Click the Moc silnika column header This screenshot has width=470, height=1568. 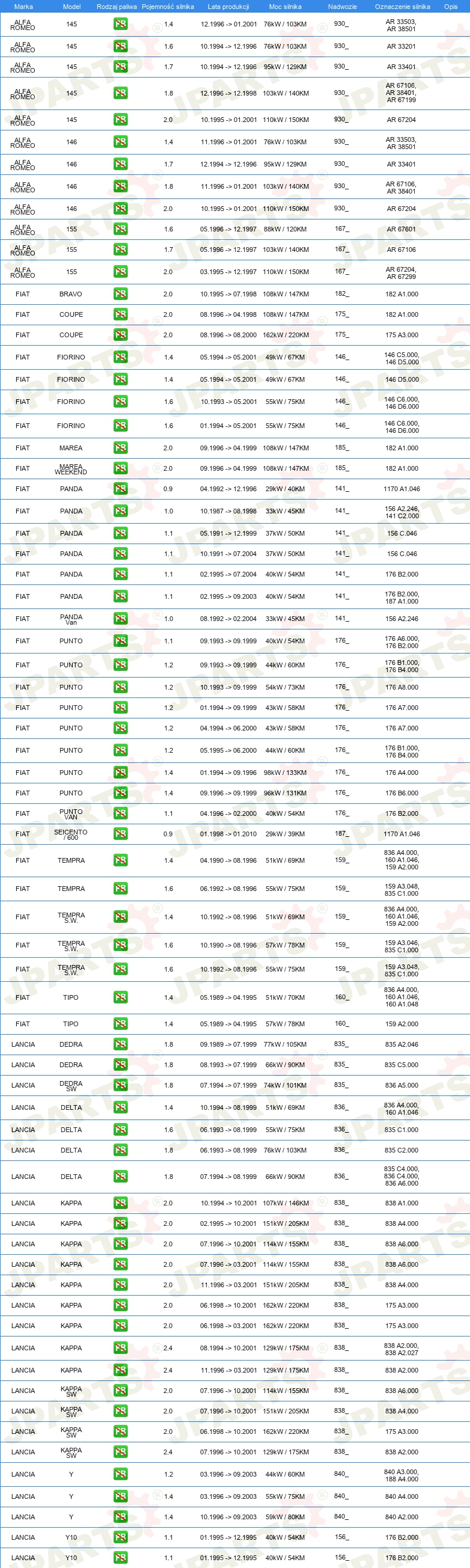point(285,7)
